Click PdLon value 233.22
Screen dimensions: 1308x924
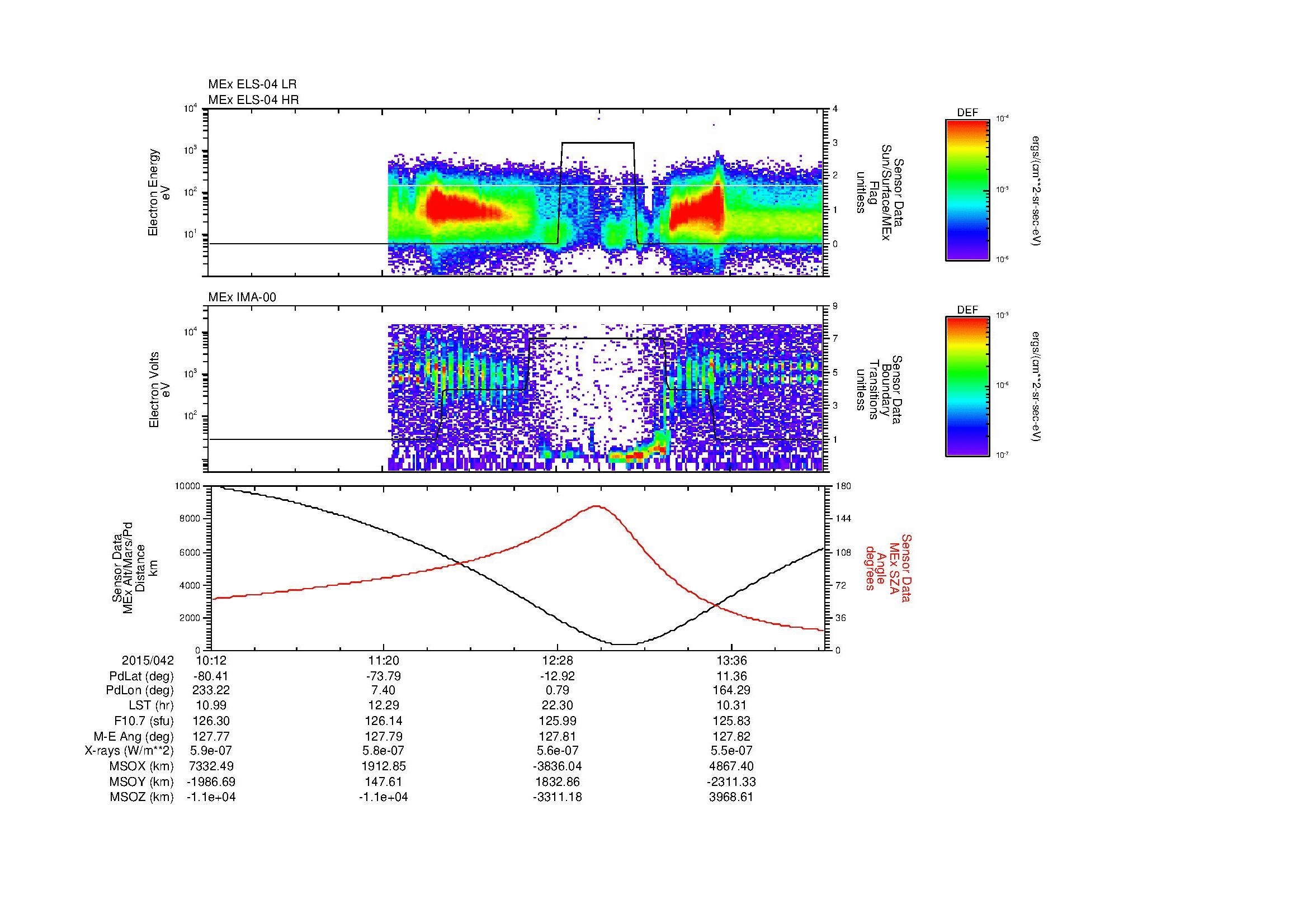211,690
